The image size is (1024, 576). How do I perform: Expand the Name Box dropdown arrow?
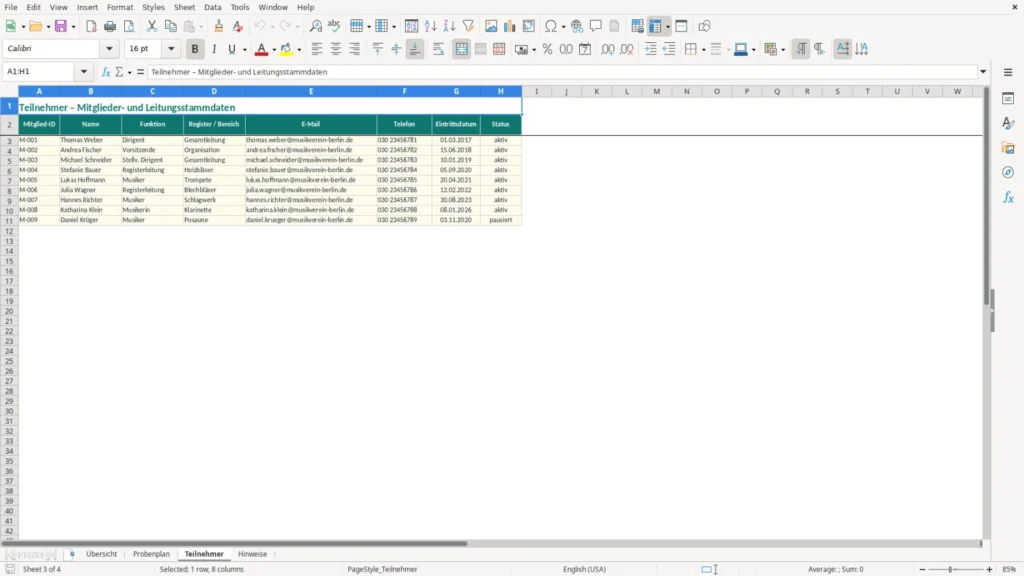tap(84, 72)
